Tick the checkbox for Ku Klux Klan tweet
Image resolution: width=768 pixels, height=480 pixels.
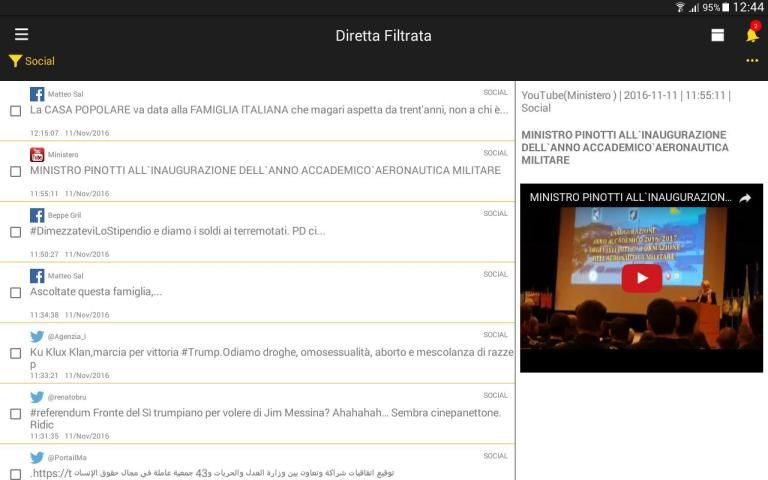point(15,353)
